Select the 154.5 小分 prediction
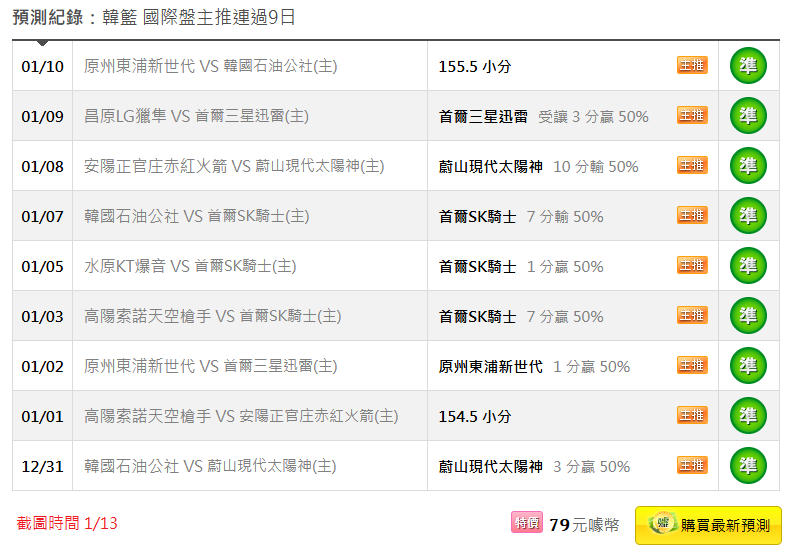The height and width of the screenshot is (555, 795). (475, 417)
